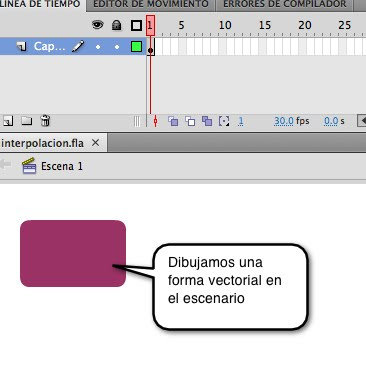This screenshot has height=372, width=366.
Task: Click the Escena 1 clapperboard icon
Action: tap(29, 166)
